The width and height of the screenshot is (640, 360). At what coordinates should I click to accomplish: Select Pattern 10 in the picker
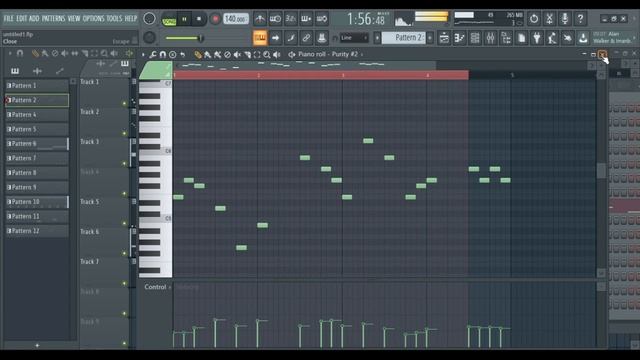(x=37, y=202)
